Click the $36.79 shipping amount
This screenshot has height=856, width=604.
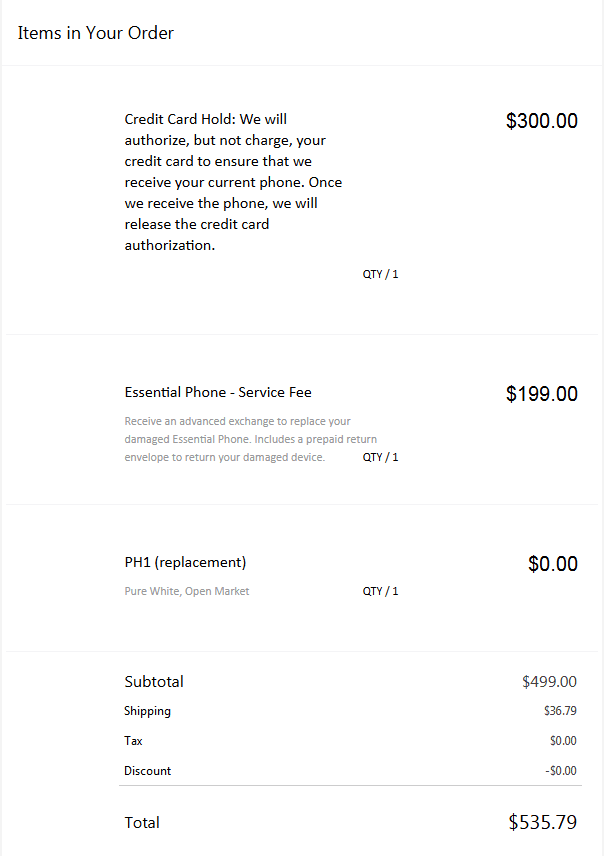pos(560,711)
